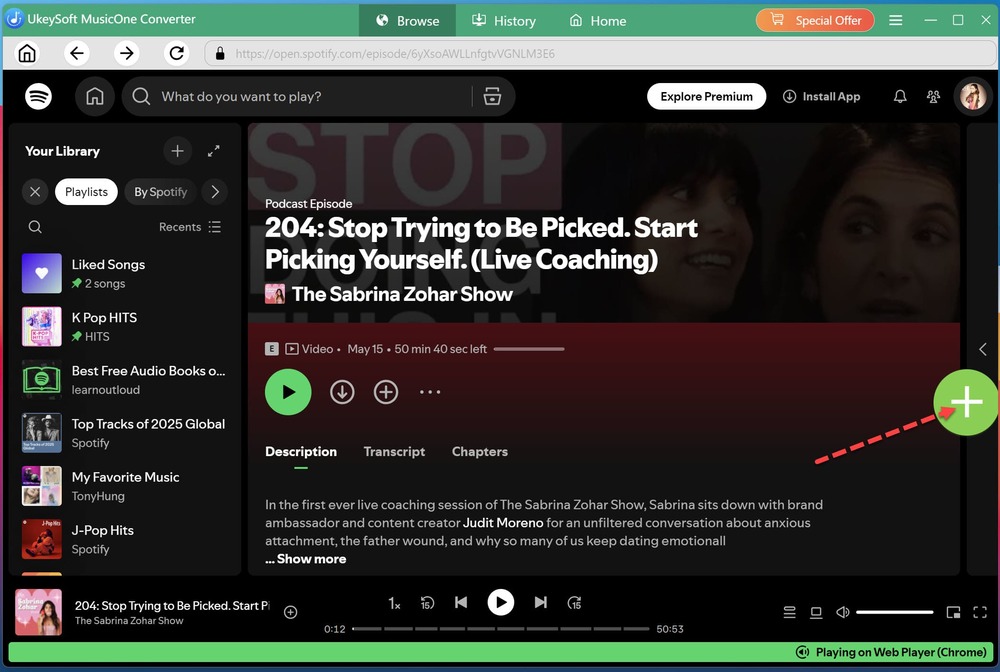Play the episode with large green button
This screenshot has height=672, width=1000.
click(288, 391)
